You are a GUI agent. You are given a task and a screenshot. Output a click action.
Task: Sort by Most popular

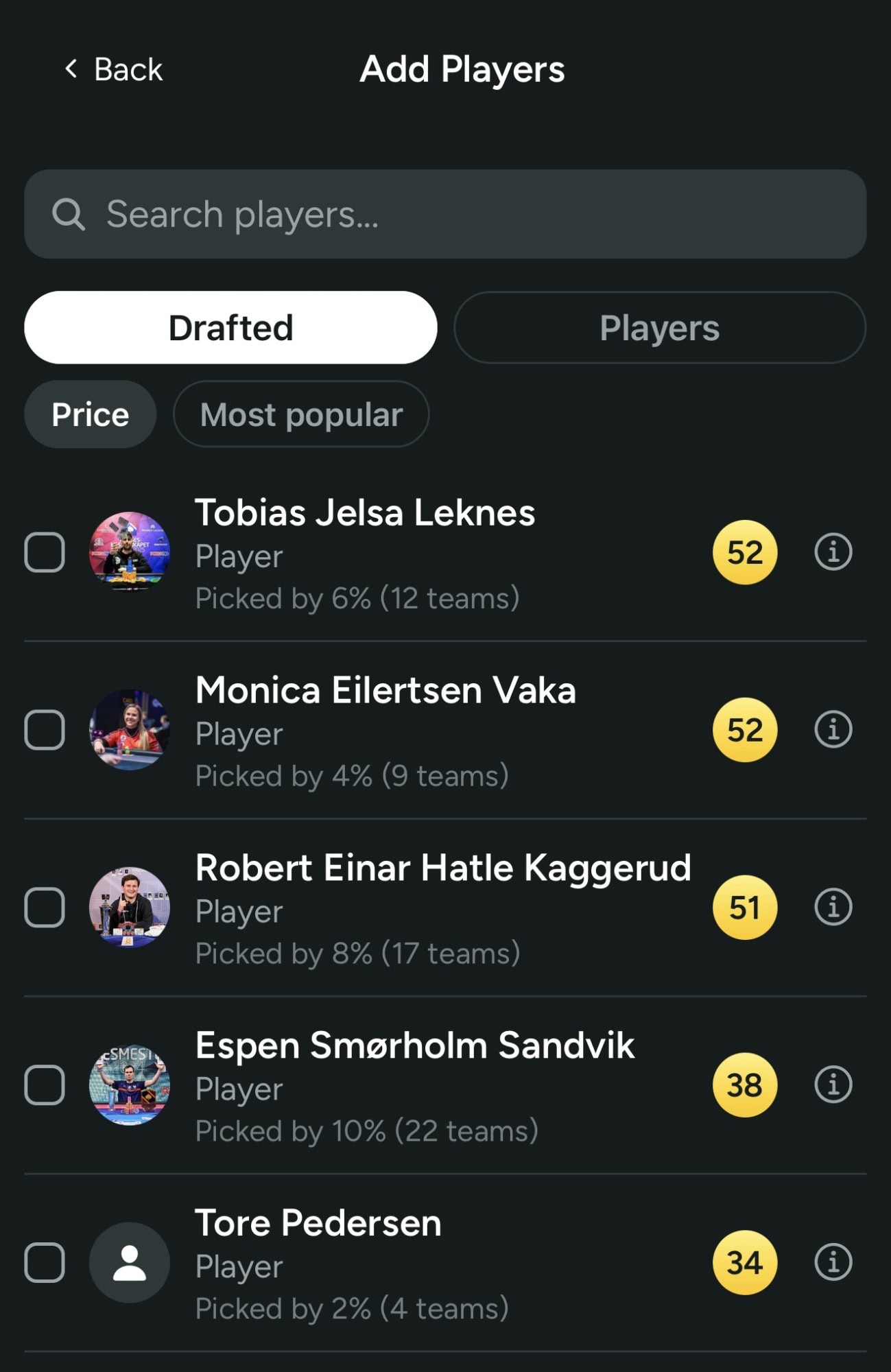[x=301, y=414]
